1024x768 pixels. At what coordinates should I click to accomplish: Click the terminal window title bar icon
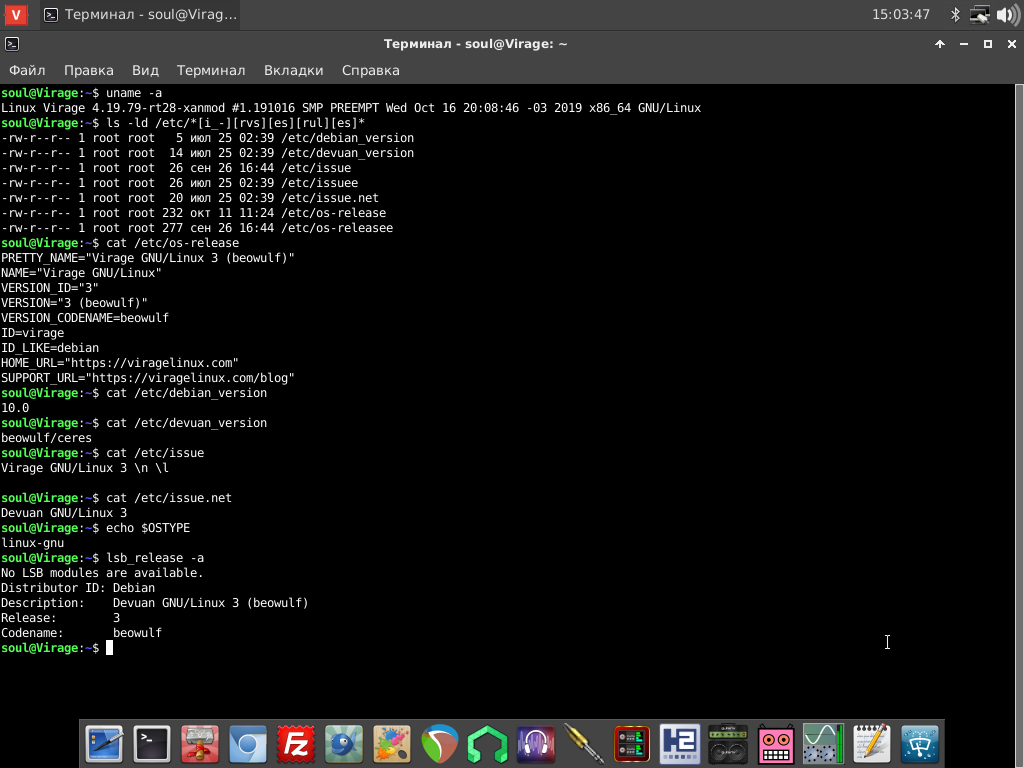[12, 44]
